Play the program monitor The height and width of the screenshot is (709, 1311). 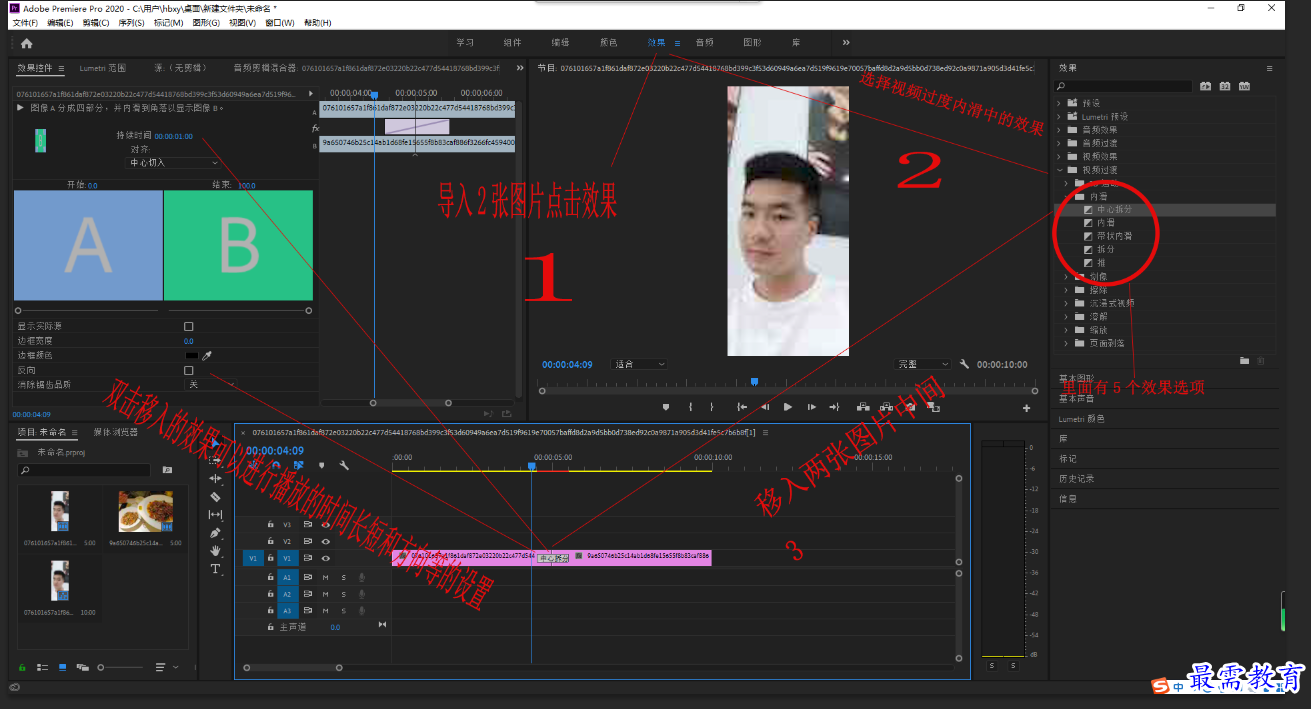click(x=788, y=407)
